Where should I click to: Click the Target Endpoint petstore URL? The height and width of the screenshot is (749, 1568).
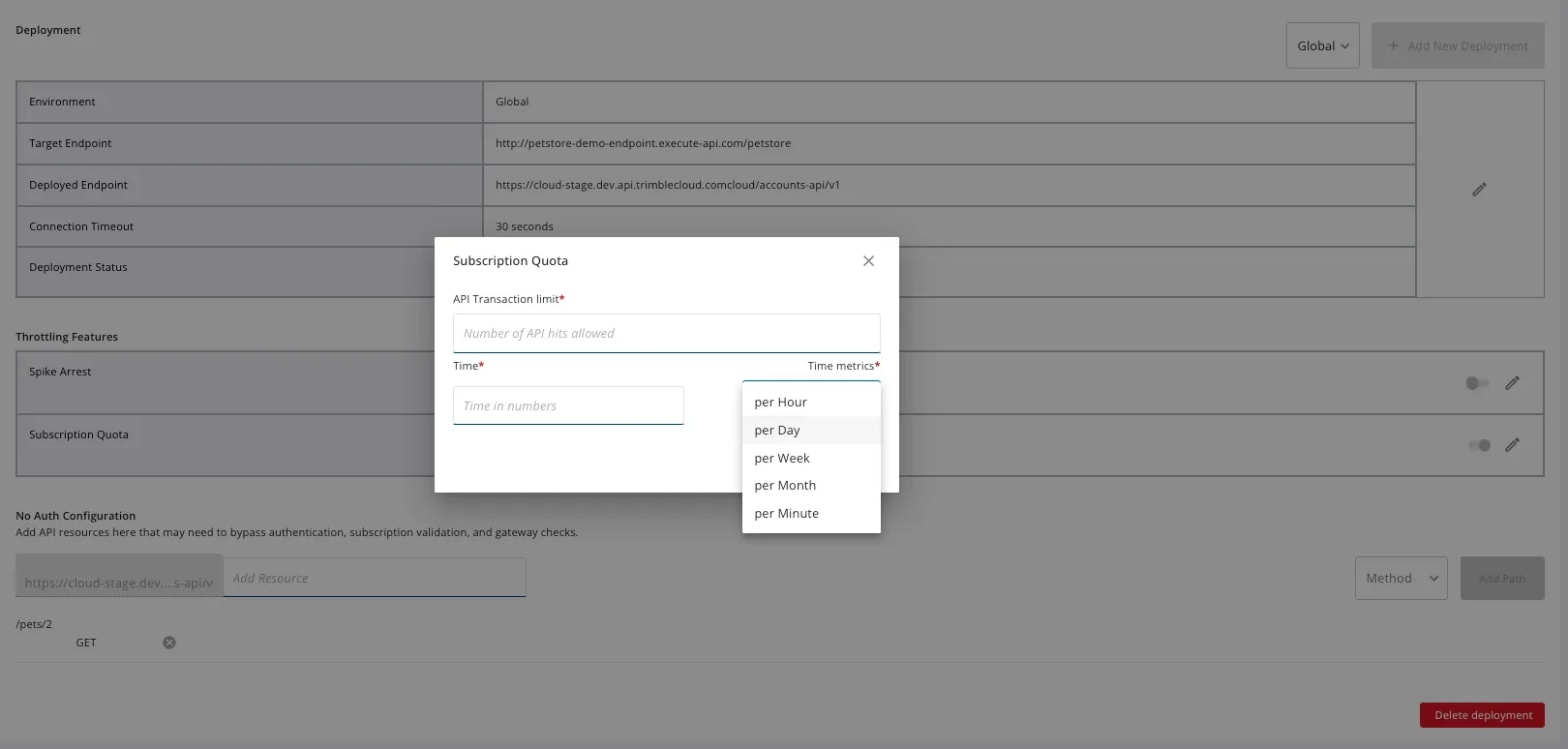click(x=643, y=143)
